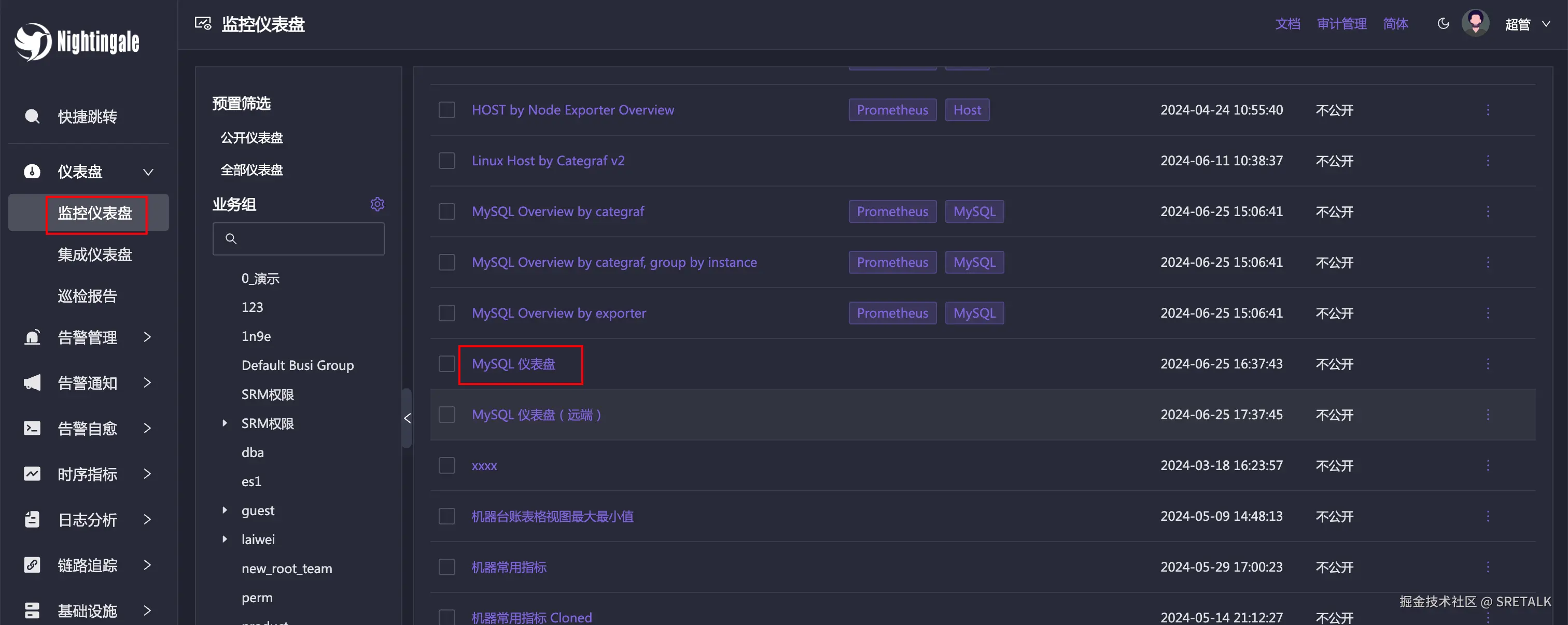The image size is (1568, 625).
Task: Click the user avatar icon
Action: (1476, 24)
